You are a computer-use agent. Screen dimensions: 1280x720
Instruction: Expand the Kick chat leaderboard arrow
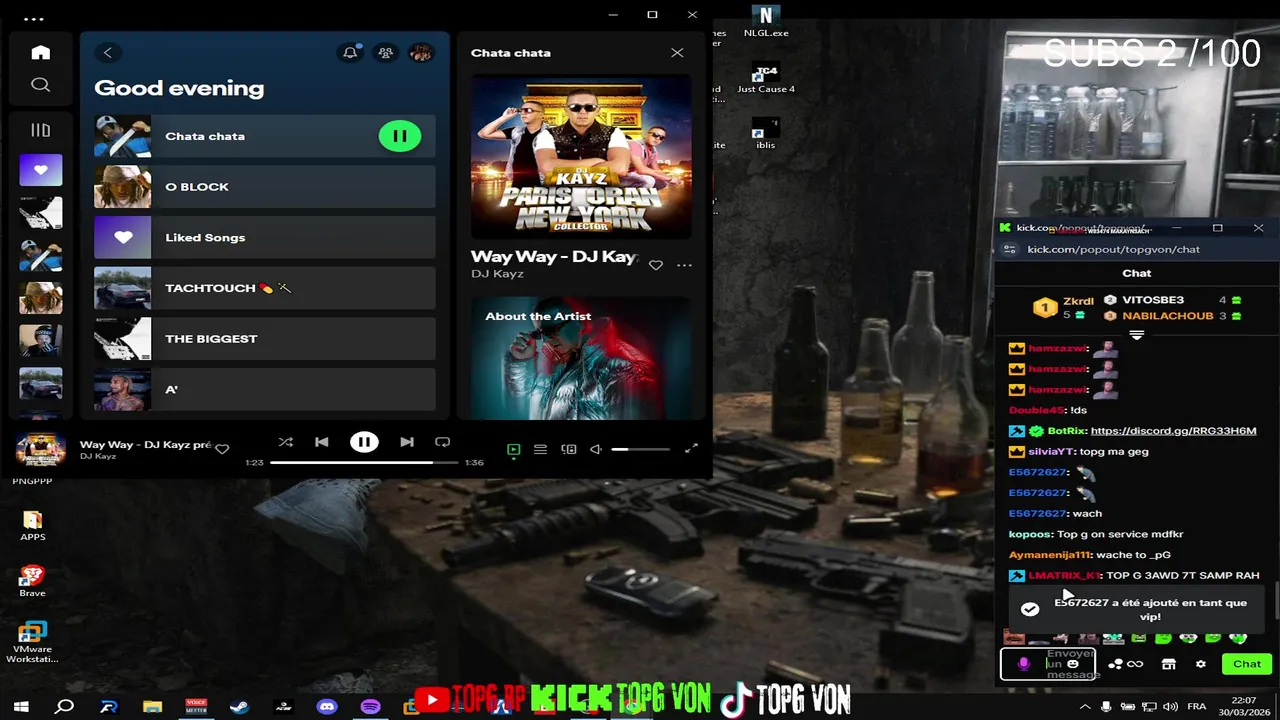click(x=1136, y=335)
